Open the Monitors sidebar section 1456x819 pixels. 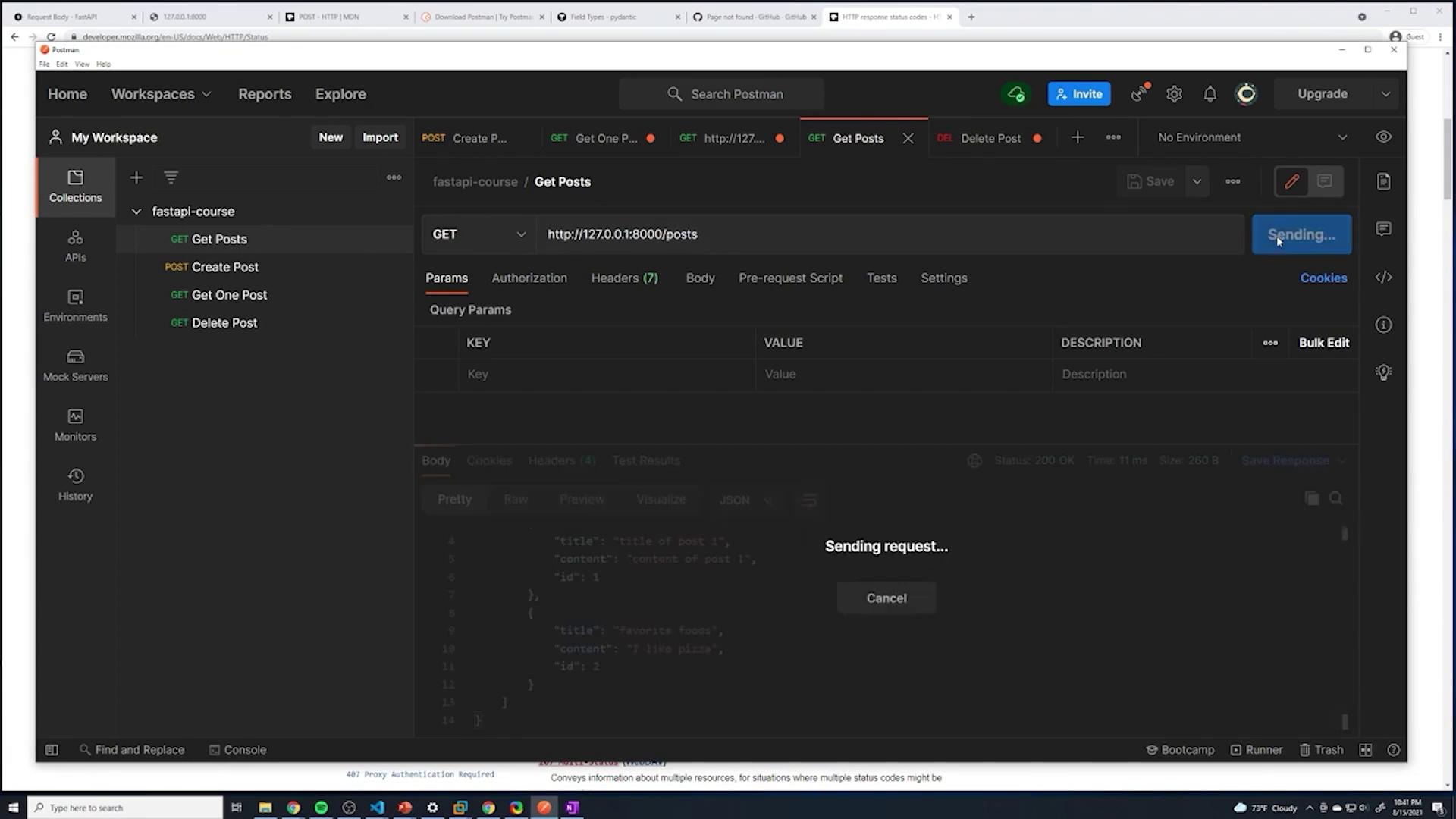coord(75,425)
